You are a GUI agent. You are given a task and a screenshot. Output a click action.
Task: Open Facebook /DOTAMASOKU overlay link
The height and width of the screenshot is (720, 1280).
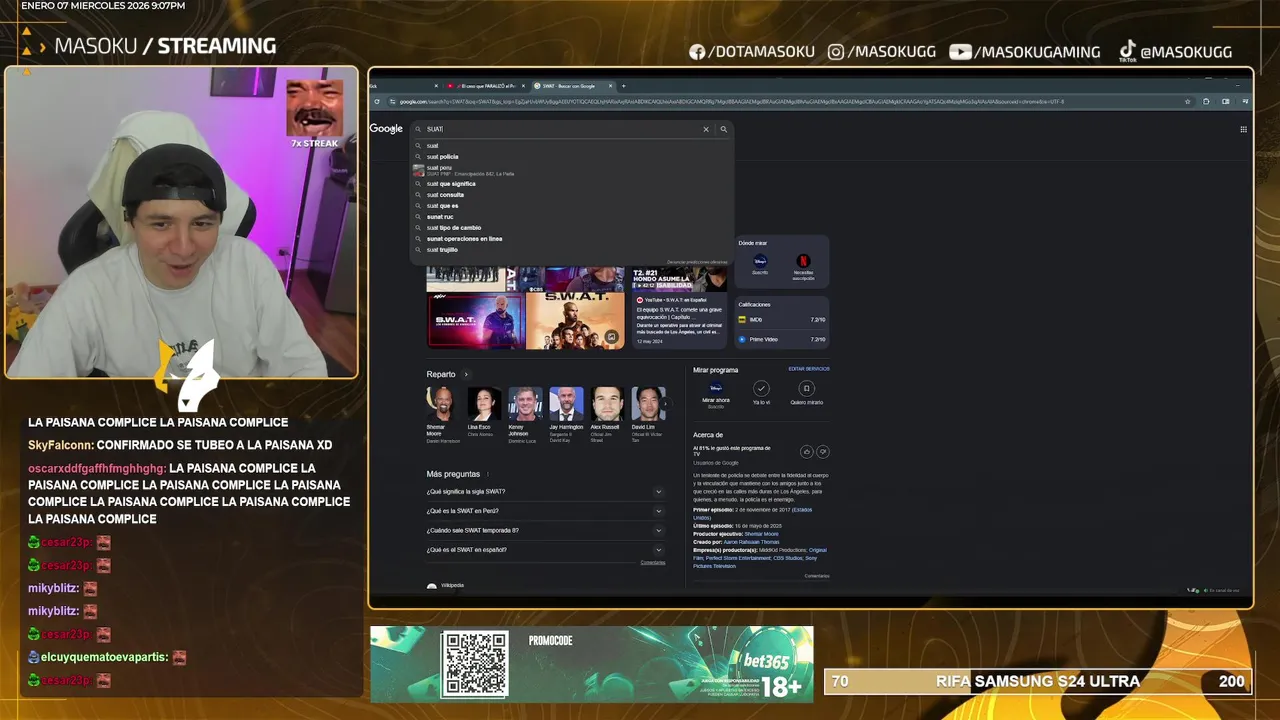(x=751, y=51)
